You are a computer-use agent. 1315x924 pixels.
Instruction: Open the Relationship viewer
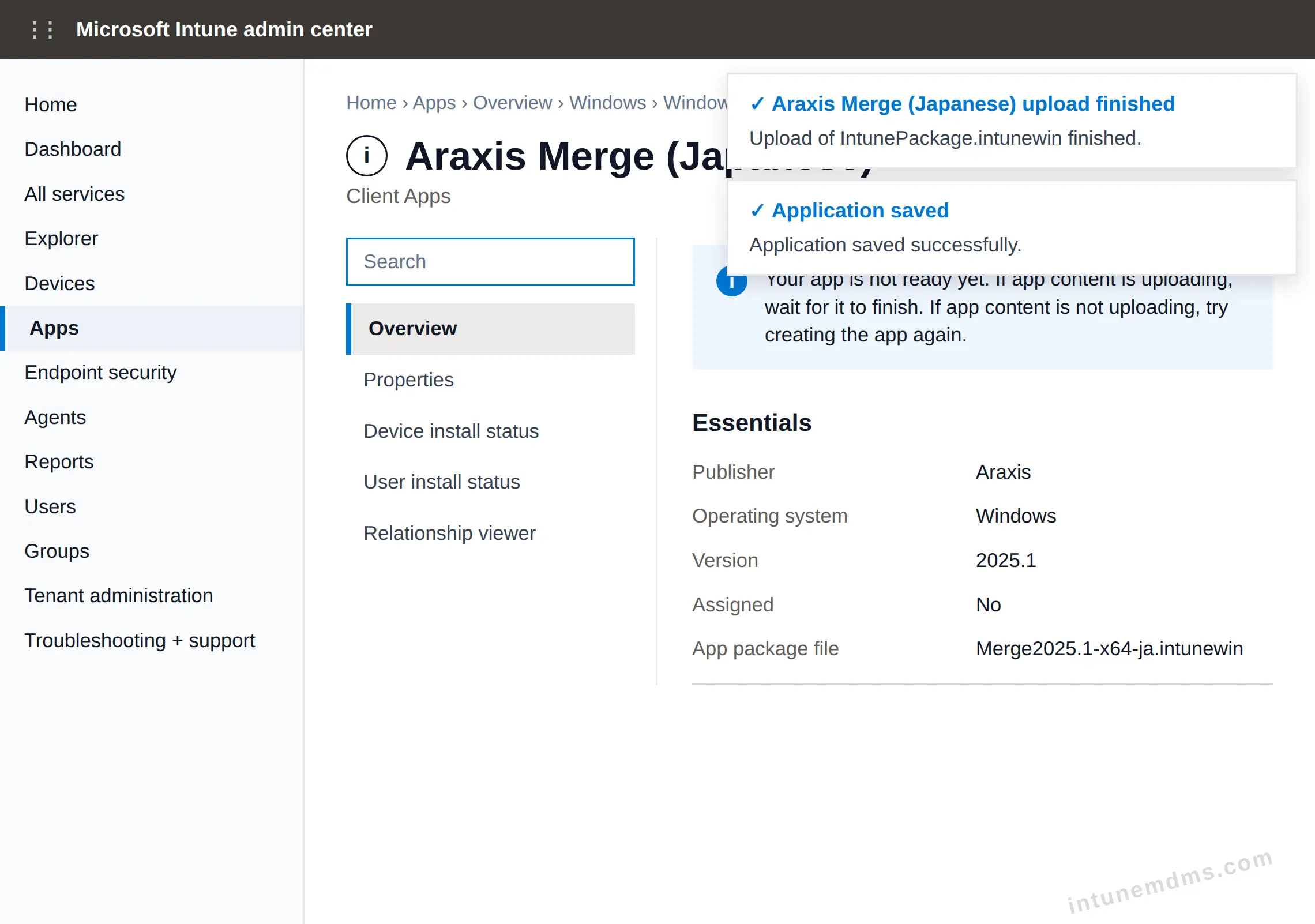(490, 534)
